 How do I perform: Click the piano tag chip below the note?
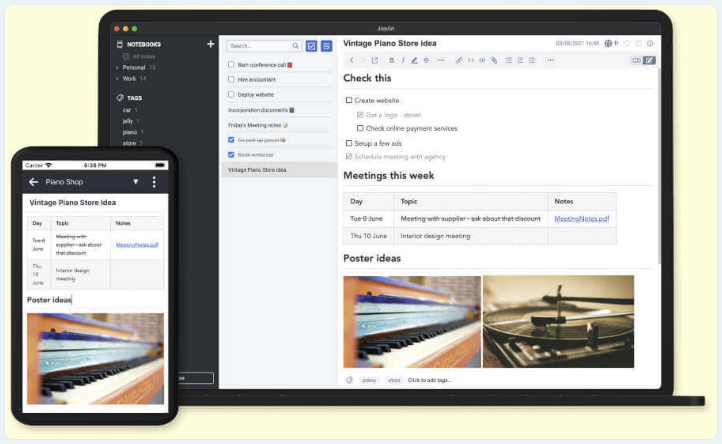click(369, 380)
